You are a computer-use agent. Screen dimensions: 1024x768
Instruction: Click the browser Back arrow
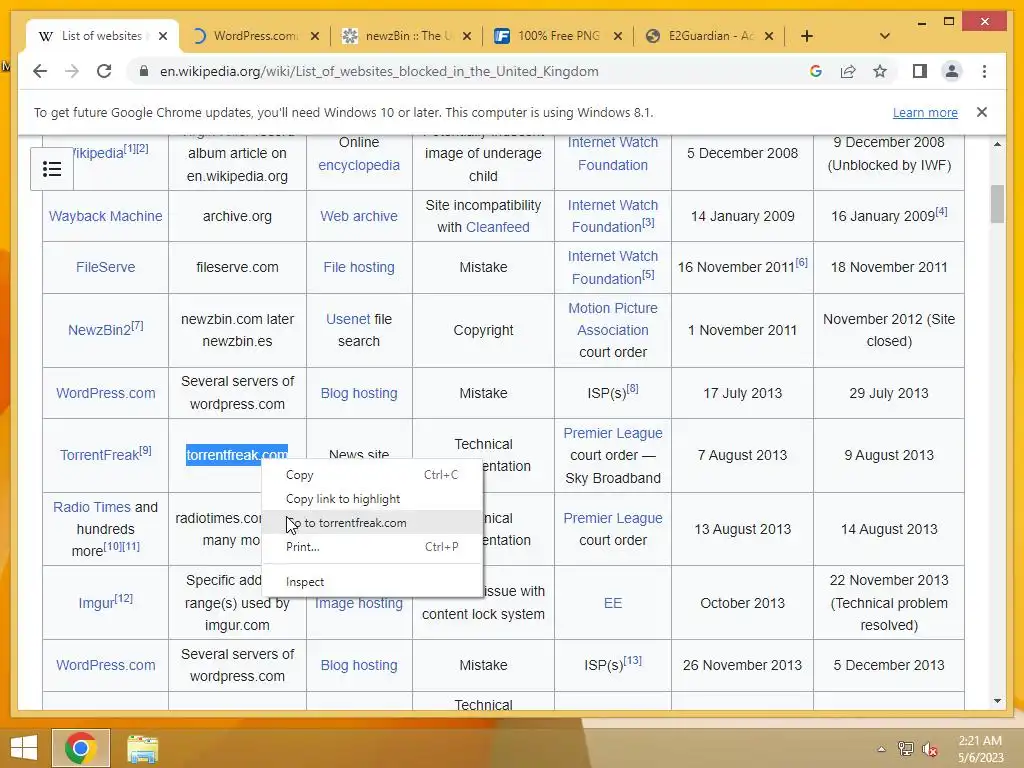(x=40, y=71)
